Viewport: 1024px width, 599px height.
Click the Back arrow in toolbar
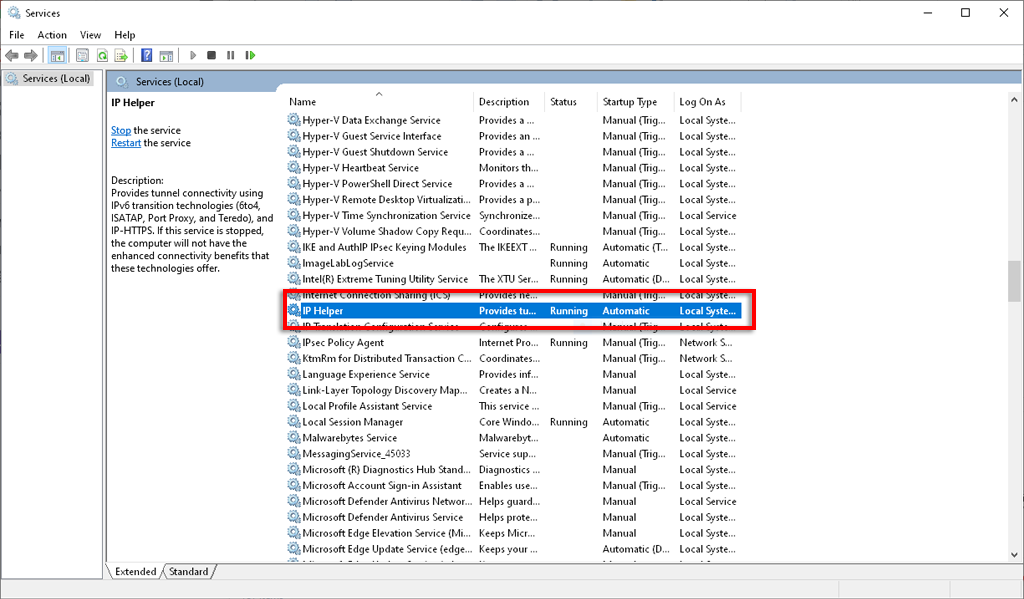pos(14,56)
